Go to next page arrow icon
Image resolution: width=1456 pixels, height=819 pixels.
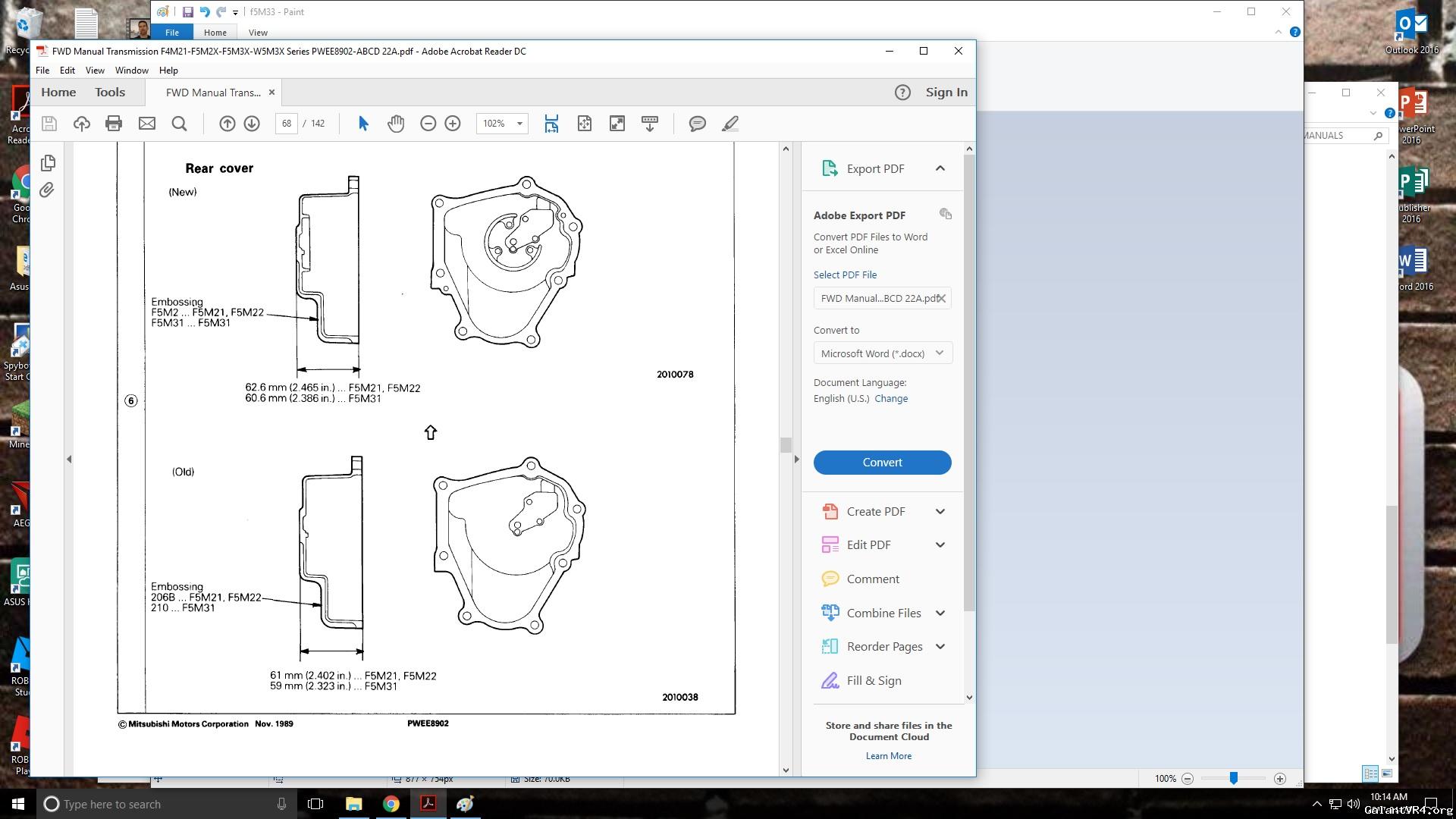coord(252,124)
